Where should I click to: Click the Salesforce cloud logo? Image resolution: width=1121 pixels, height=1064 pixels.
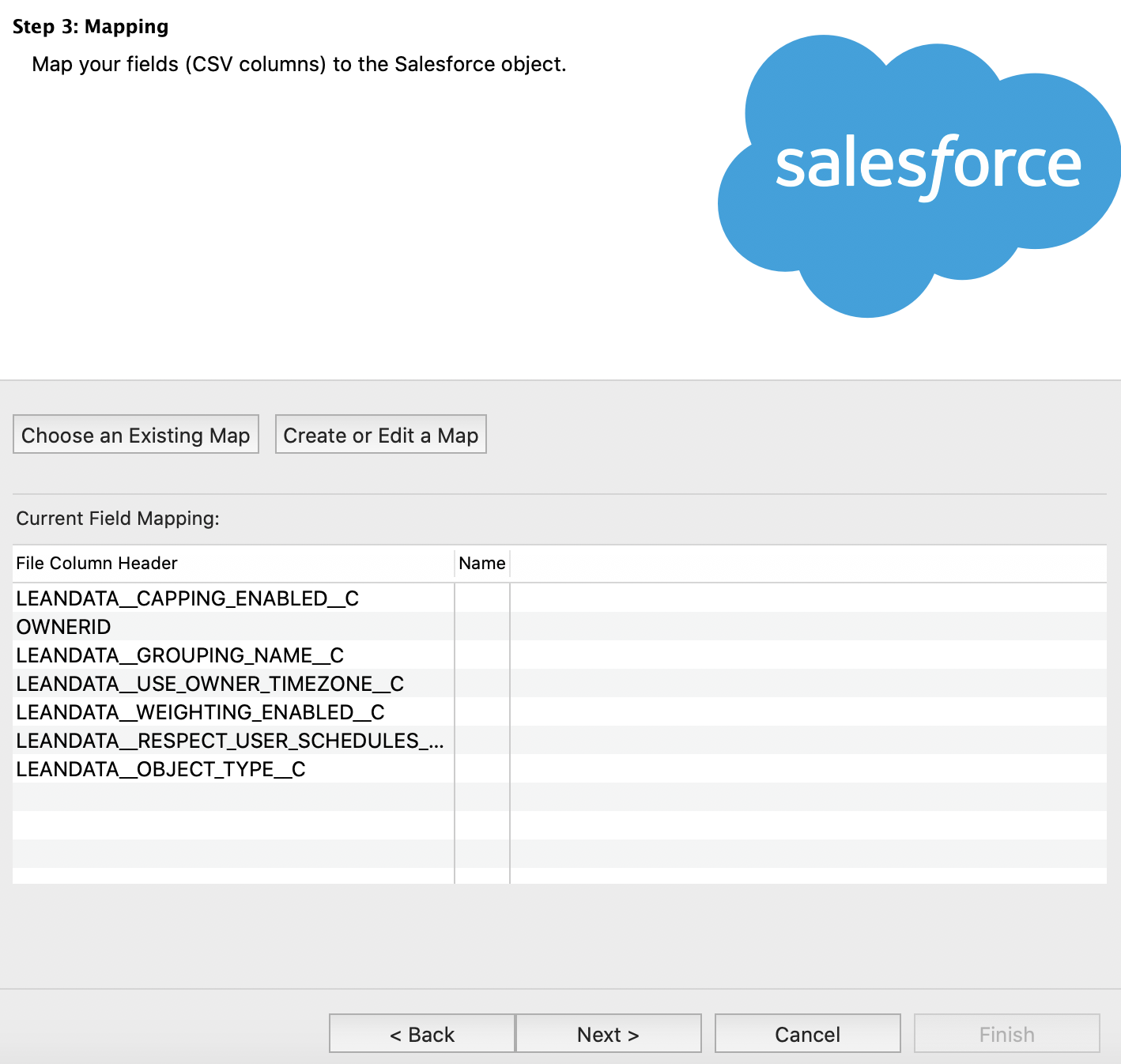(x=917, y=175)
